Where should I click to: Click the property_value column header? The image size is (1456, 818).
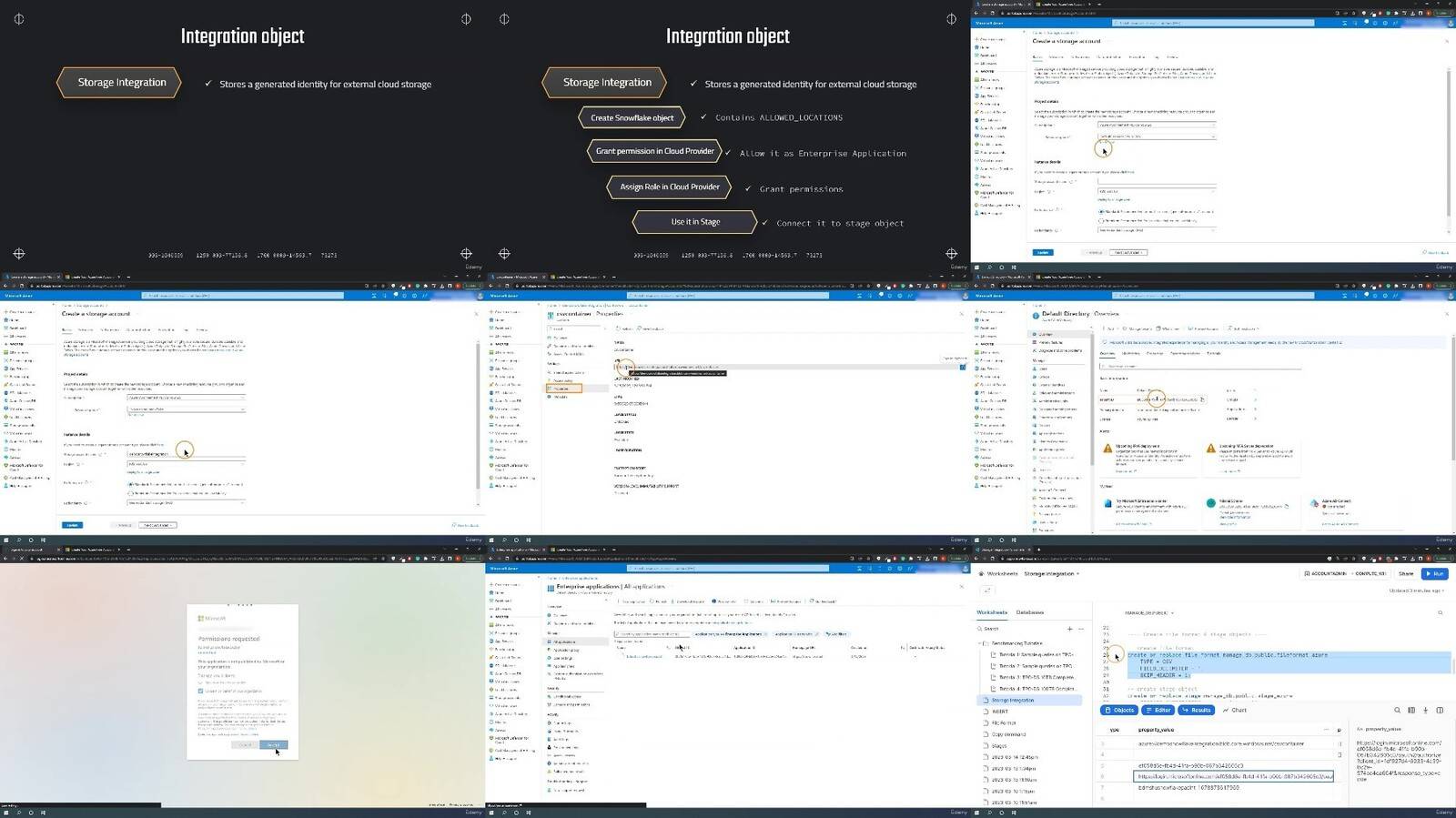pos(1156,730)
